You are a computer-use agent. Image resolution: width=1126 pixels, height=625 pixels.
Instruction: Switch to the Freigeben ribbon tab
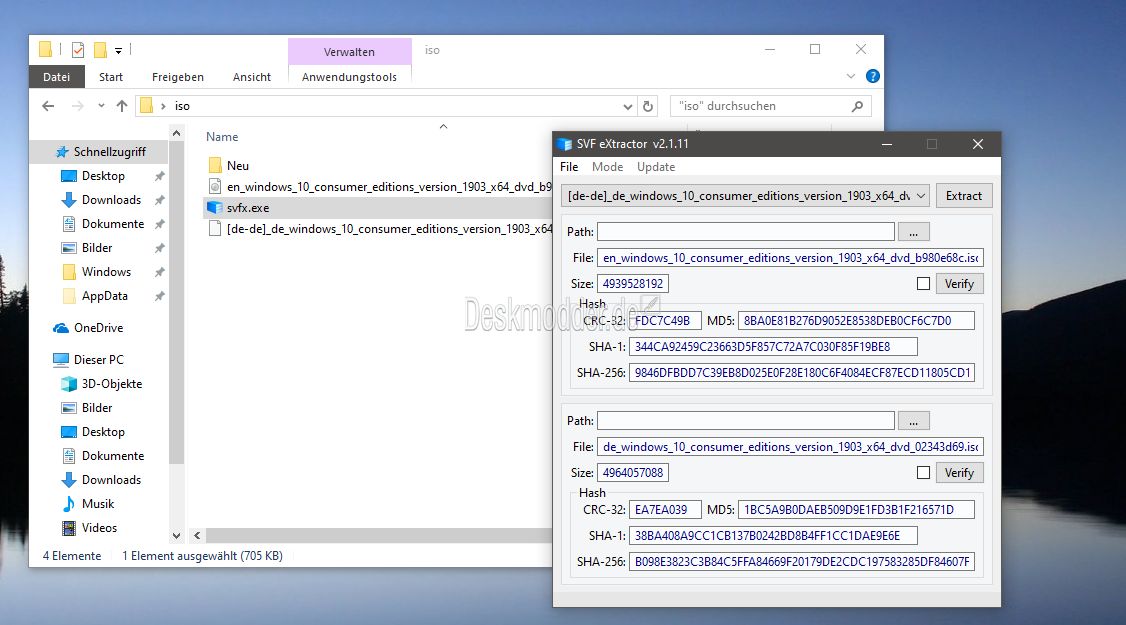coord(178,77)
